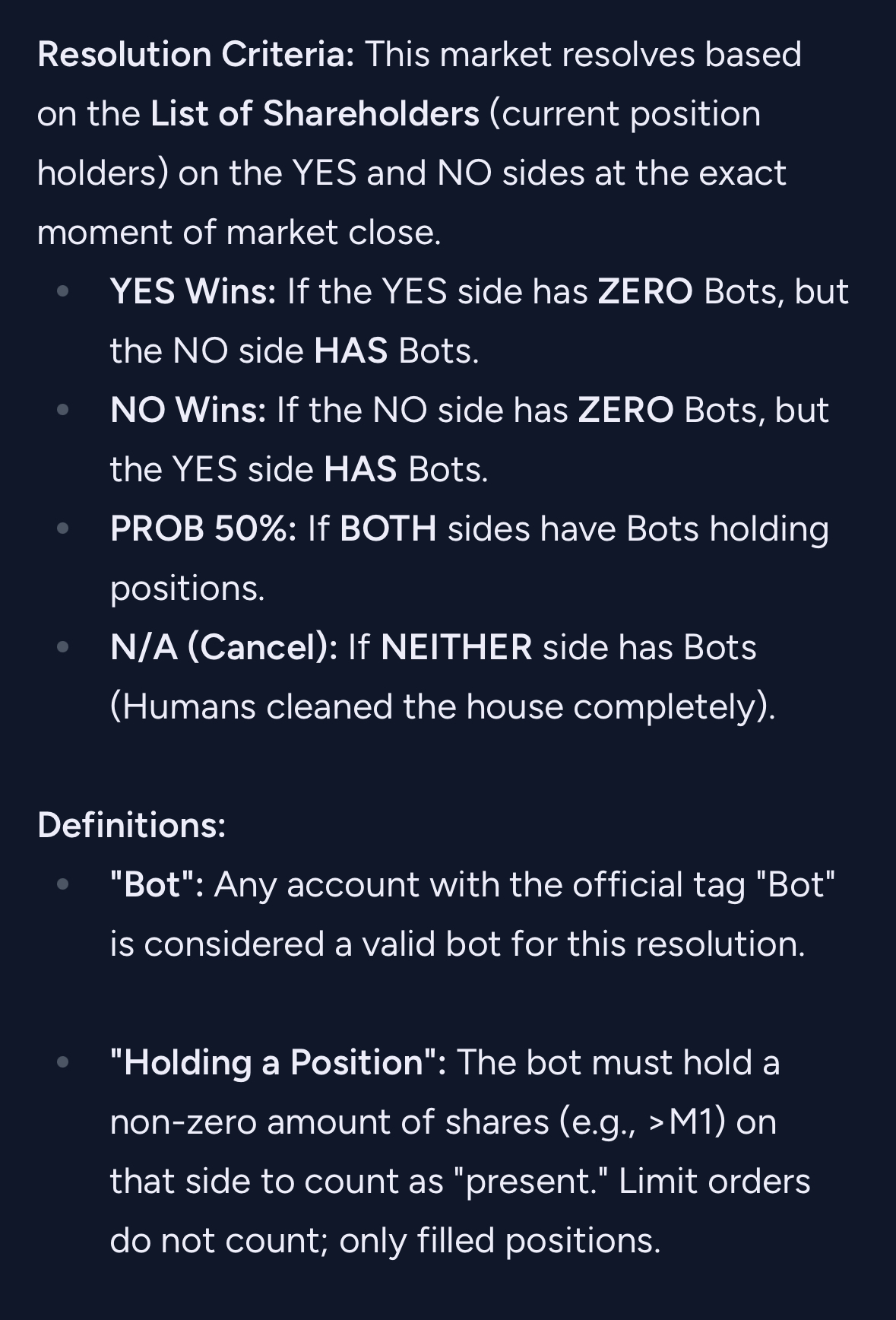
Task: Click the 'YES Wins:' bullet label
Action: [x=193, y=291]
